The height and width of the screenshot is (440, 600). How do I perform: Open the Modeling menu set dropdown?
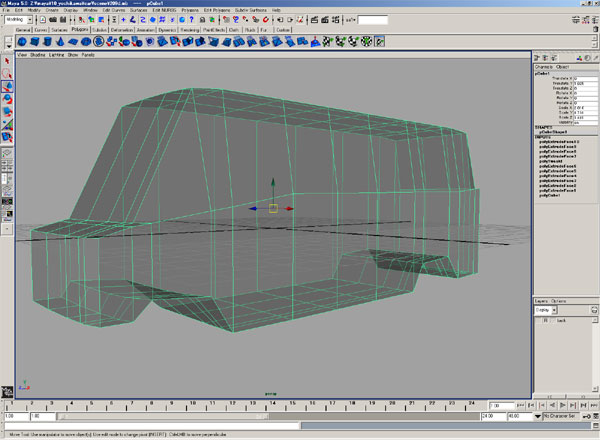click(18, 20)
